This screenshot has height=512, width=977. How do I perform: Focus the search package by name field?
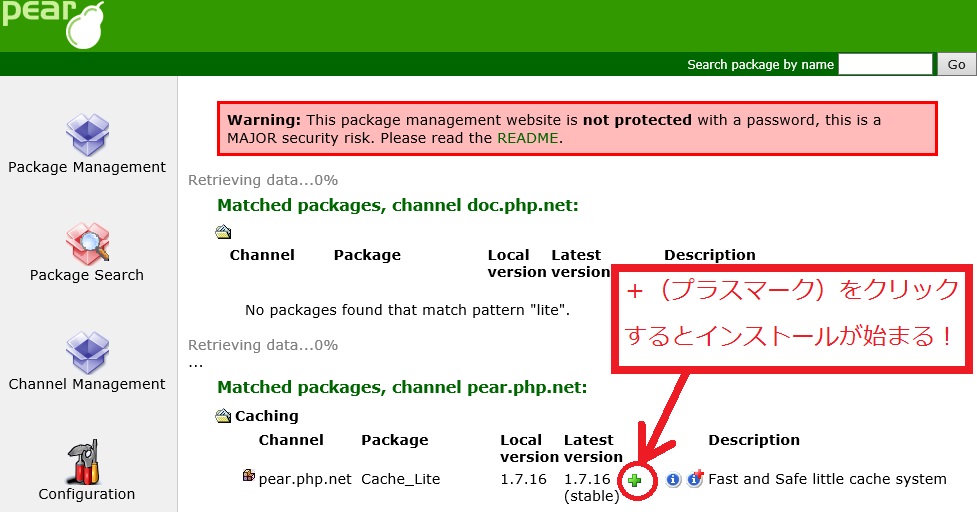885,64
